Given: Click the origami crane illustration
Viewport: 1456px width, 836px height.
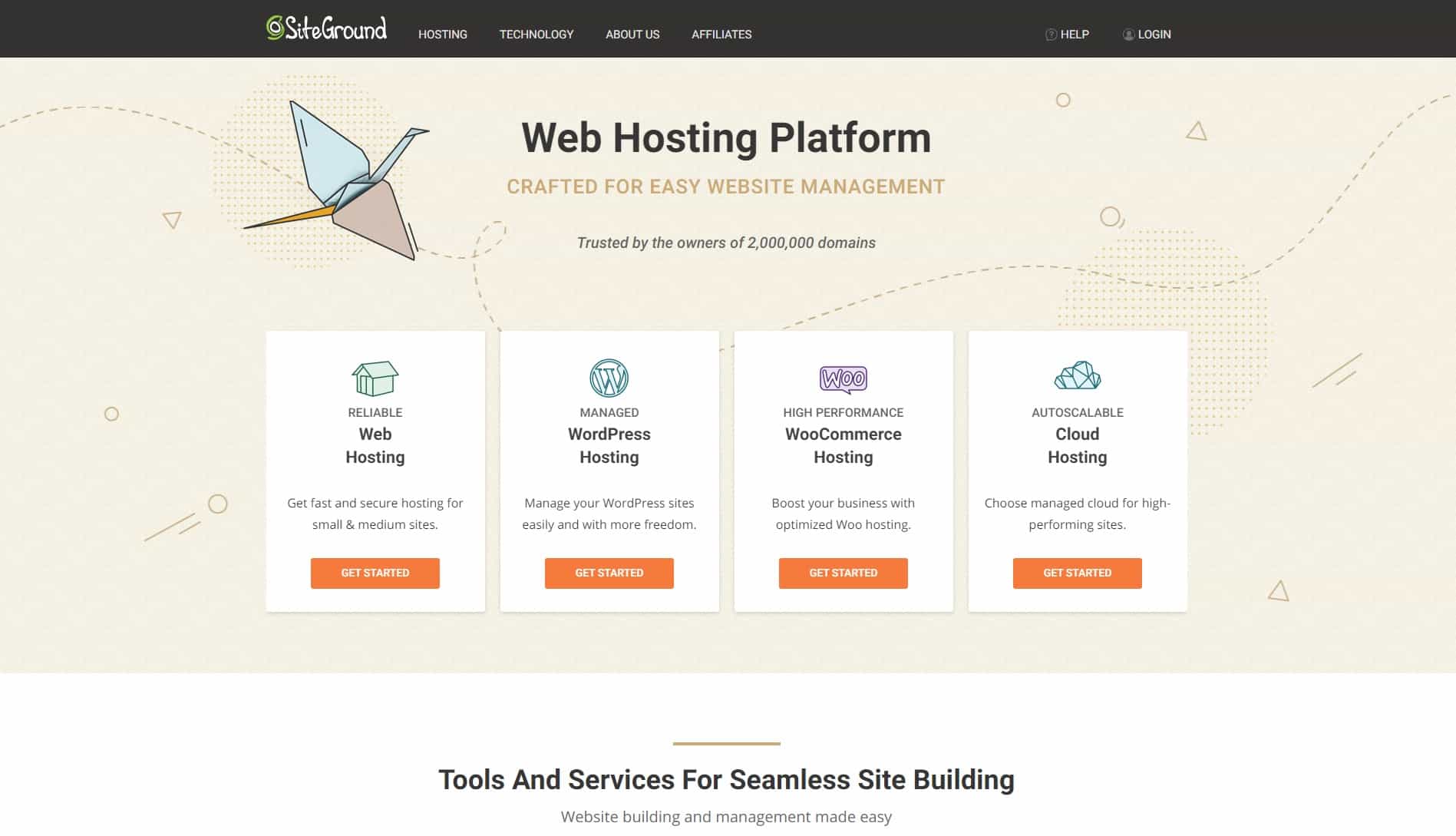Looking at the screenshot, I should click(x=338, y=180).
